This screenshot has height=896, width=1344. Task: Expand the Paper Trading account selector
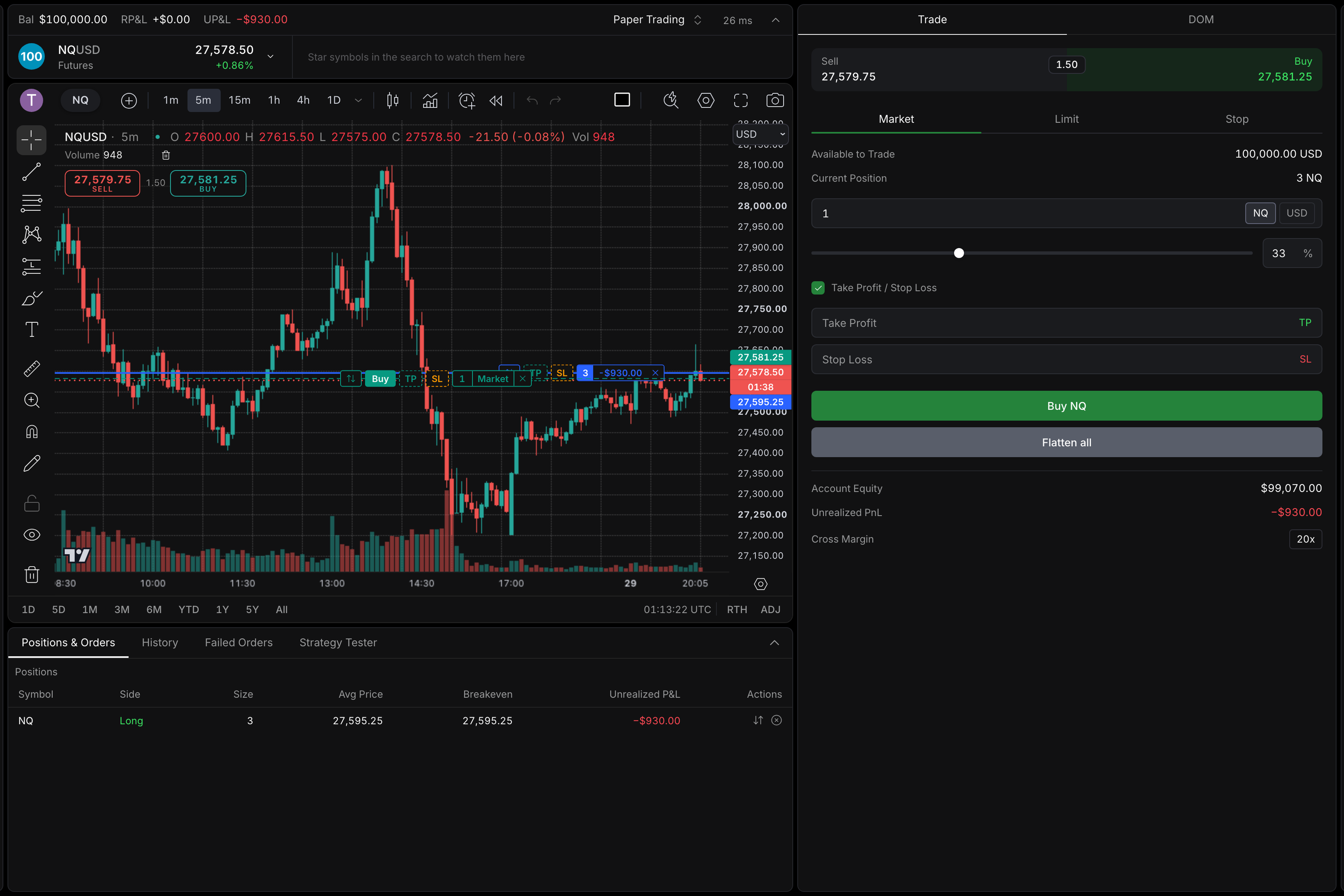click(x=657, y=20)
